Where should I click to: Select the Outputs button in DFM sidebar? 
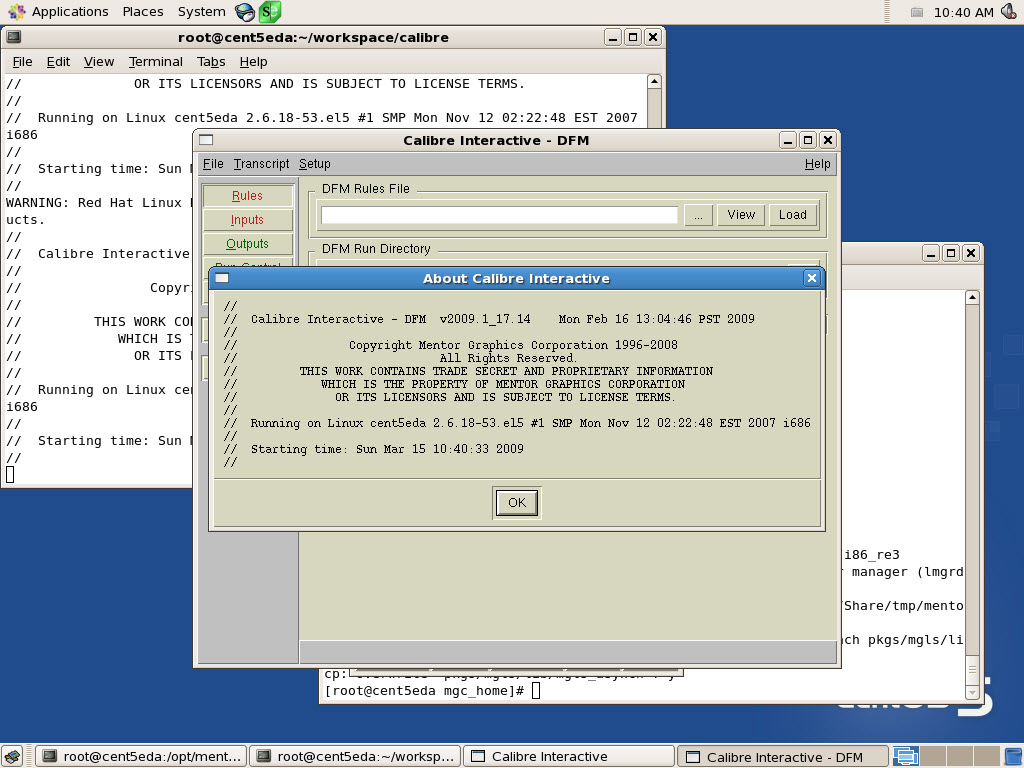coord(248,244)
